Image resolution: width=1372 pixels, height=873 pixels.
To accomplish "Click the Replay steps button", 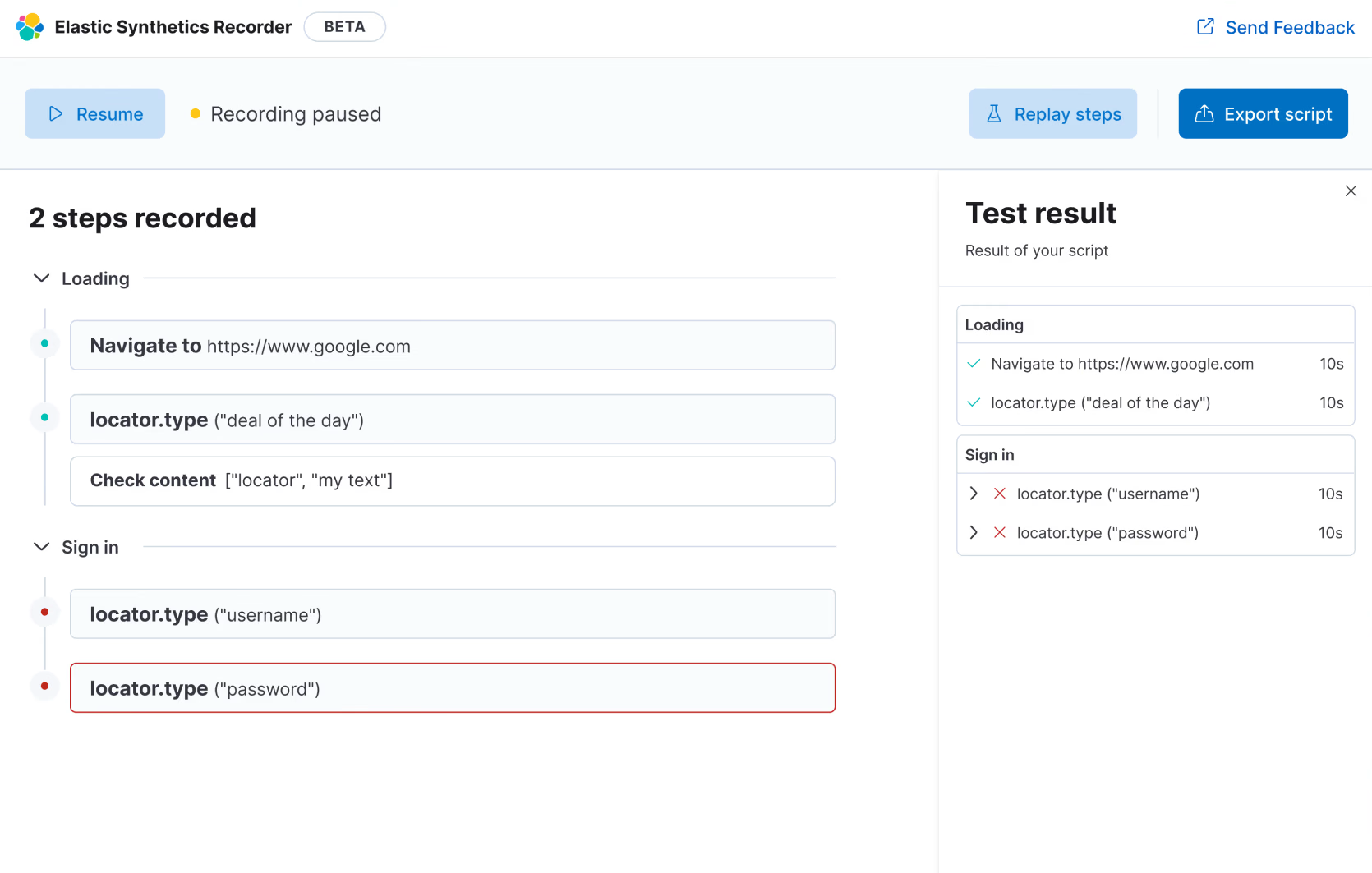I will 1052,113.
